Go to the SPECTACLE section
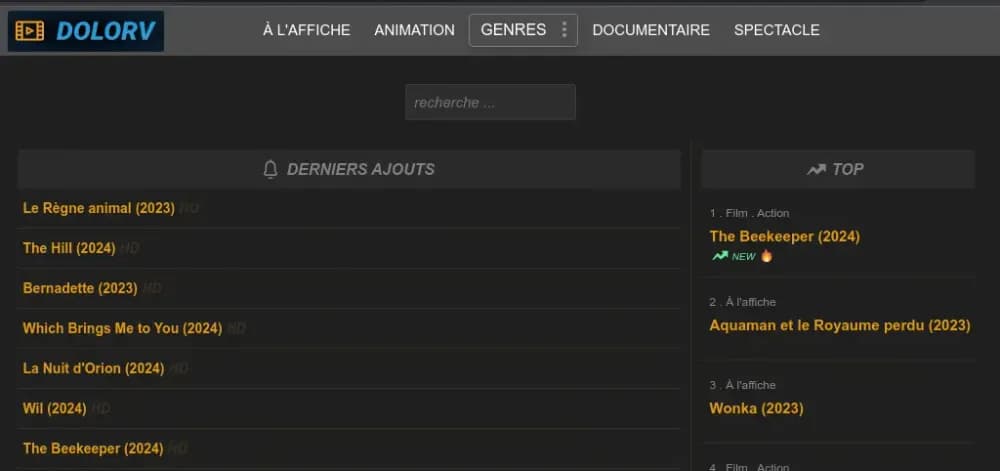 coord(777,30)
